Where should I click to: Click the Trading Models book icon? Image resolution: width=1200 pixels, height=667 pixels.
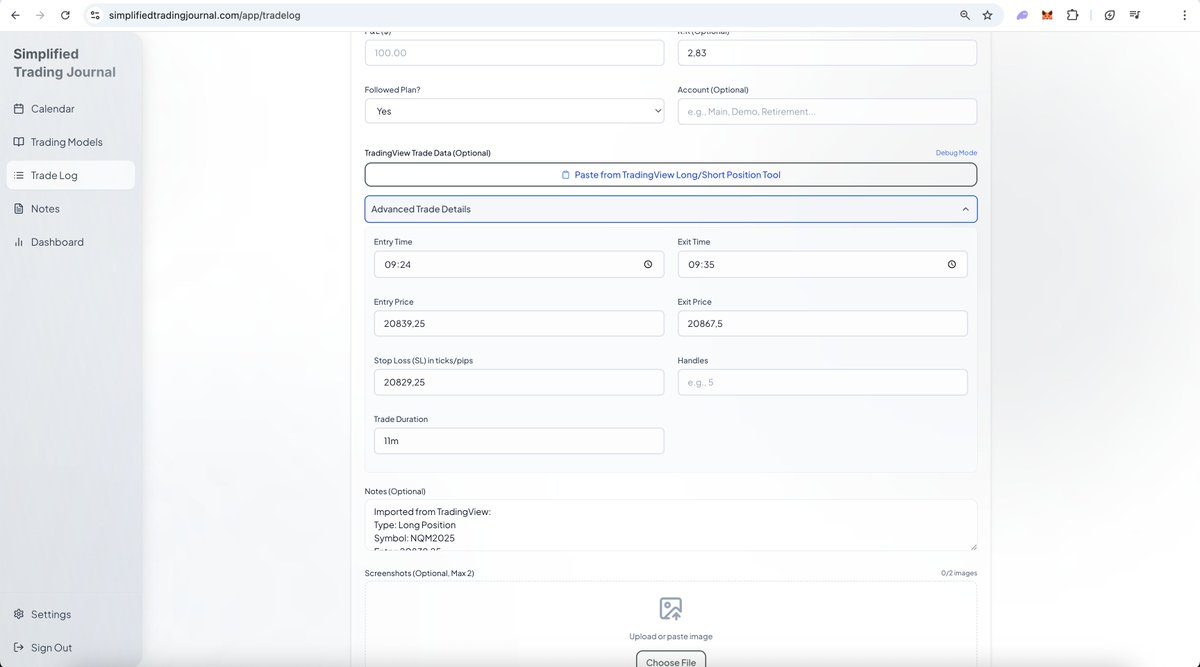pyautogui.click(x=19, y=142)
